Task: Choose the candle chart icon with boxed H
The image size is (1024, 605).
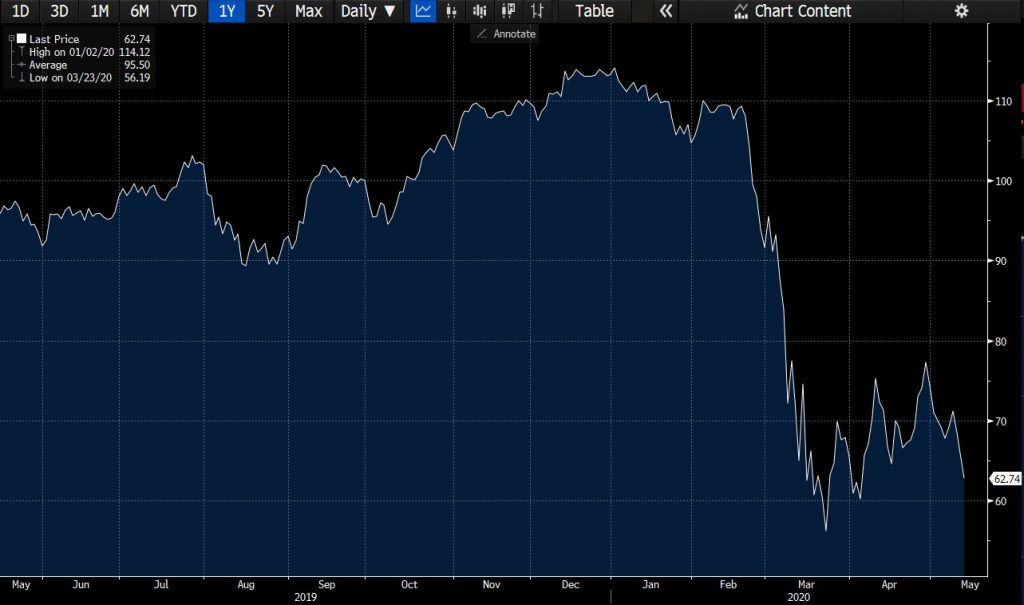Action: click(x=507, y=10)
